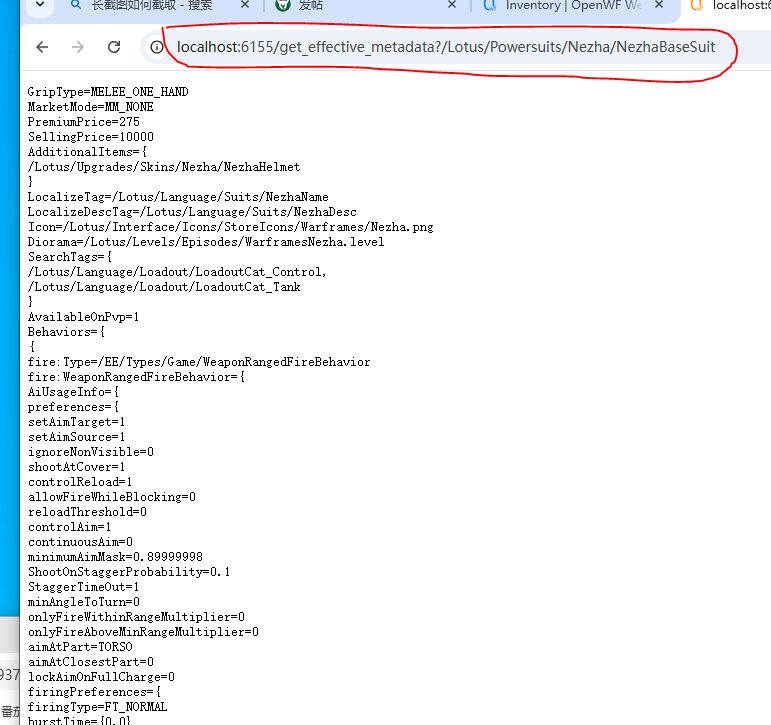Open the tab search dropdown chevron
Screen dimensions: 771x725
(x=39, y=6)
